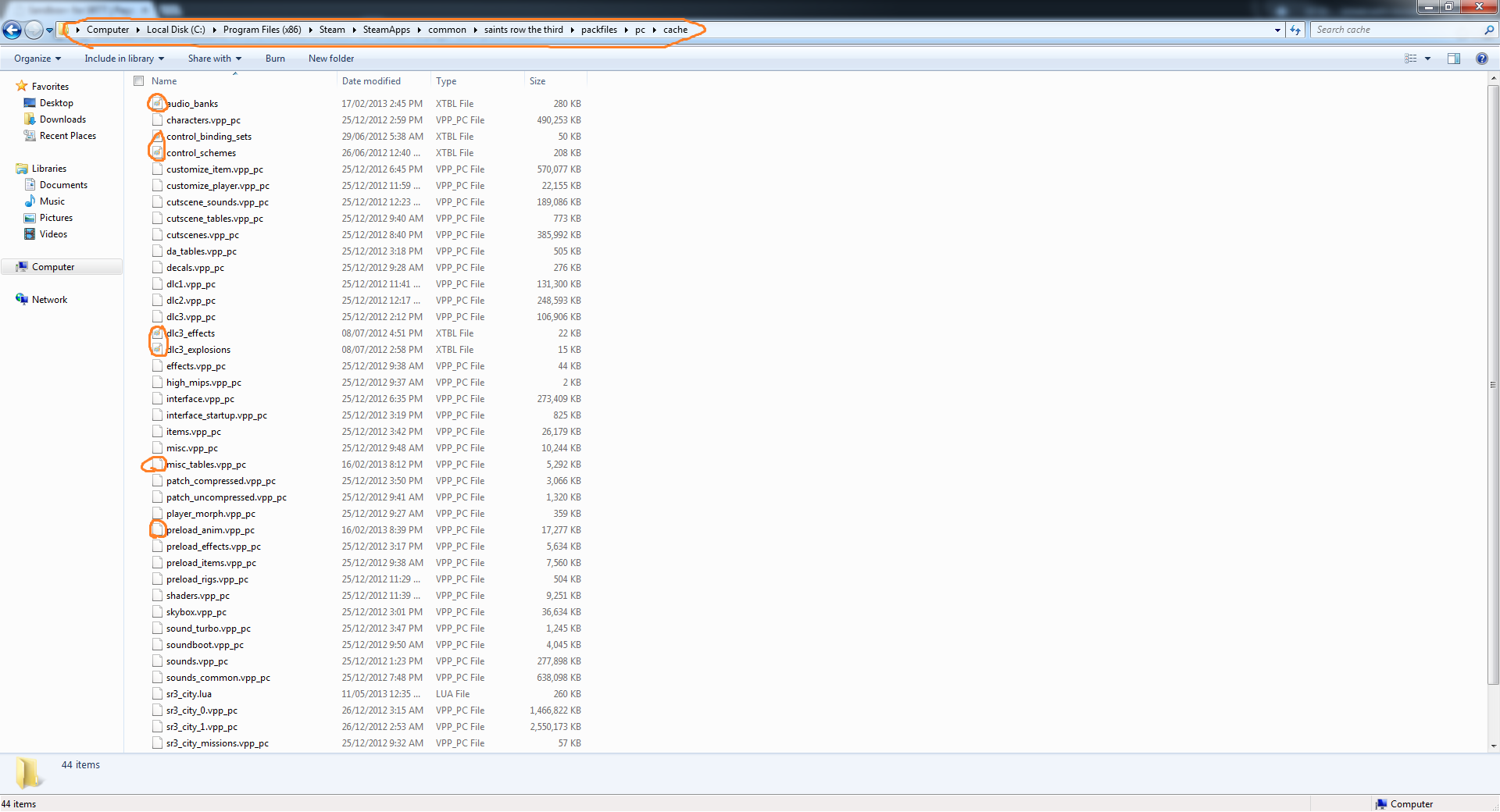Screen dimensions: 1500x812
Task: Click the folder icon in the details pane
Action: [29, 772]
